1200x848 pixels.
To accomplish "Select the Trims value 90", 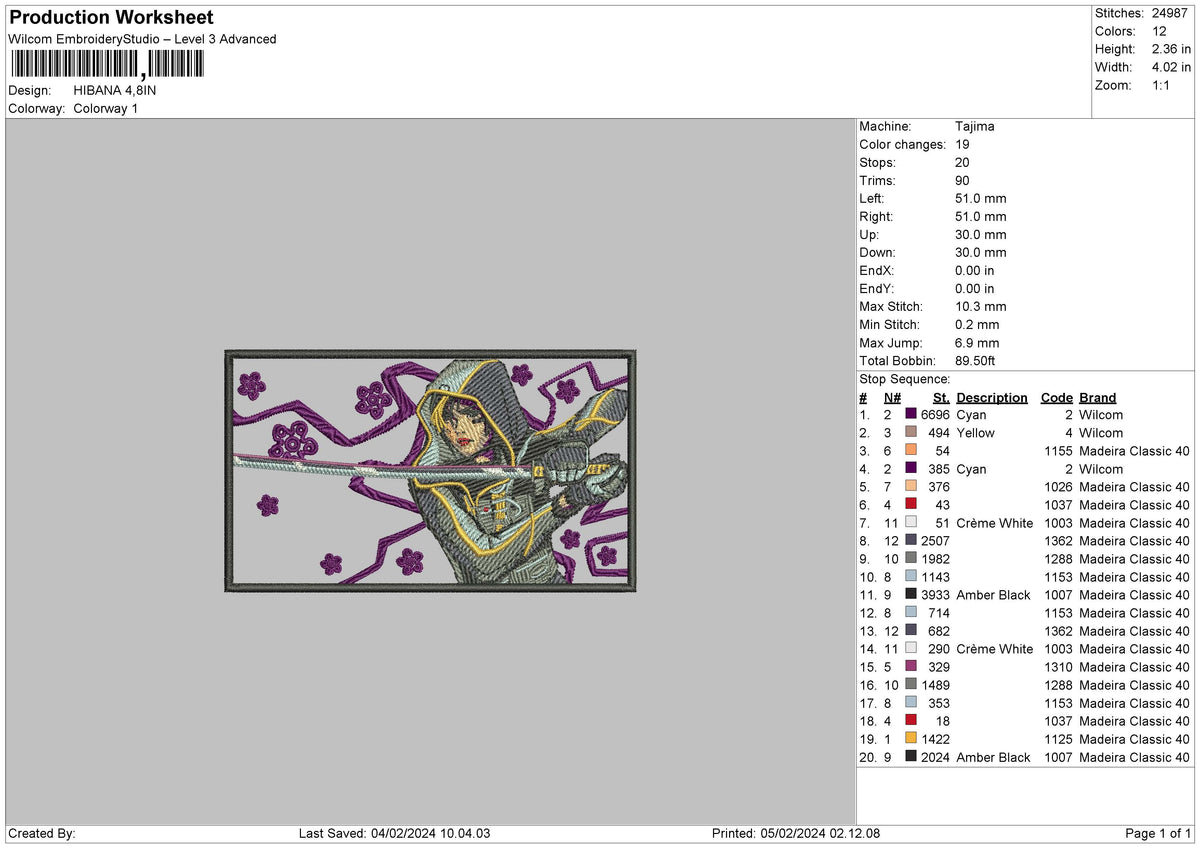I will coord(963,181).
